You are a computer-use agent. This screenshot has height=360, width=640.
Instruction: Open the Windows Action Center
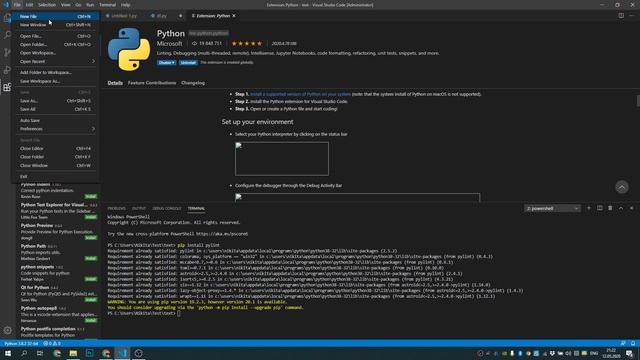[629, 353]
